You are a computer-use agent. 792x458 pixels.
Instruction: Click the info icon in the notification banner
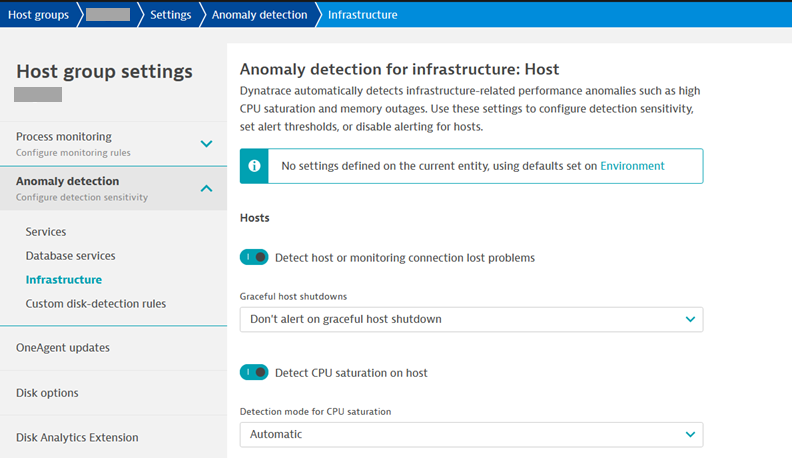pos(254,166)
